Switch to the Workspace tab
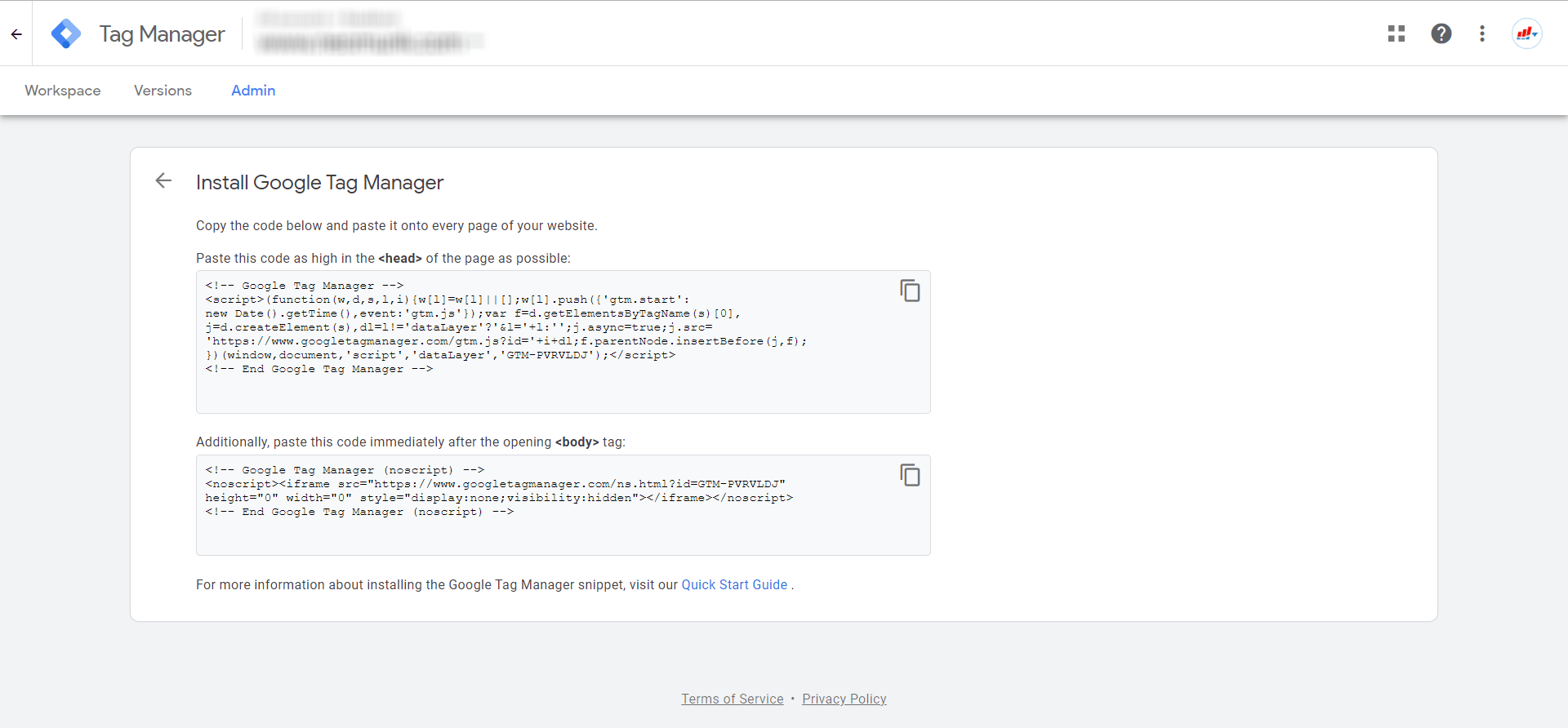This screenshot has height=728, width=1568. coord(63,91)
